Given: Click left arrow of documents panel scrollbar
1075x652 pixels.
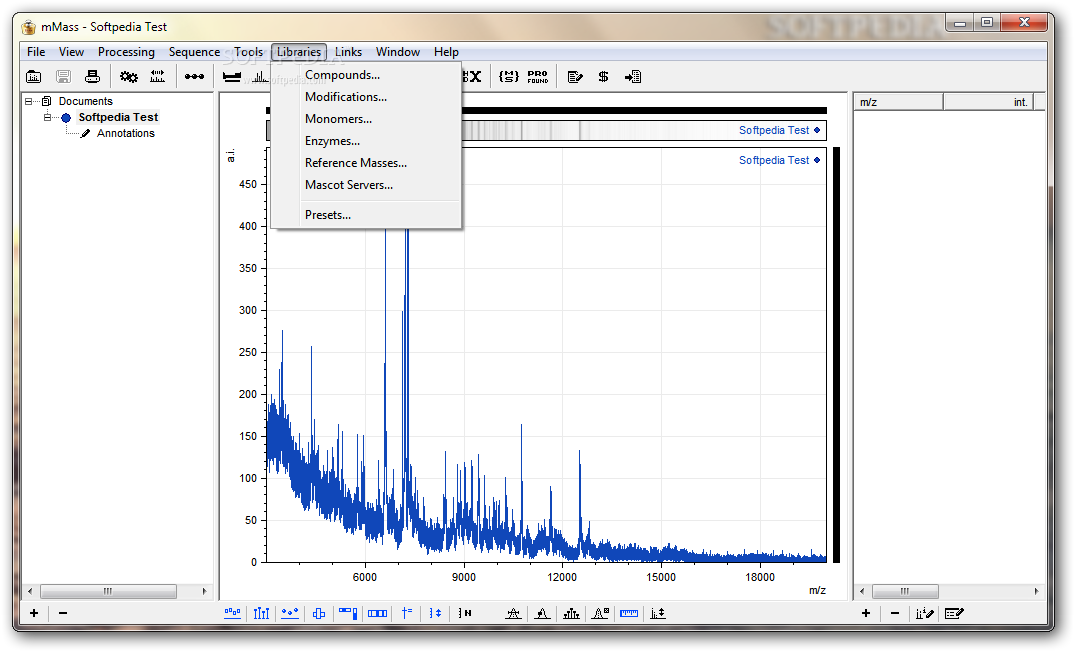Looking at the screenshot, I should pyautogui.click(x=29, y=591).
